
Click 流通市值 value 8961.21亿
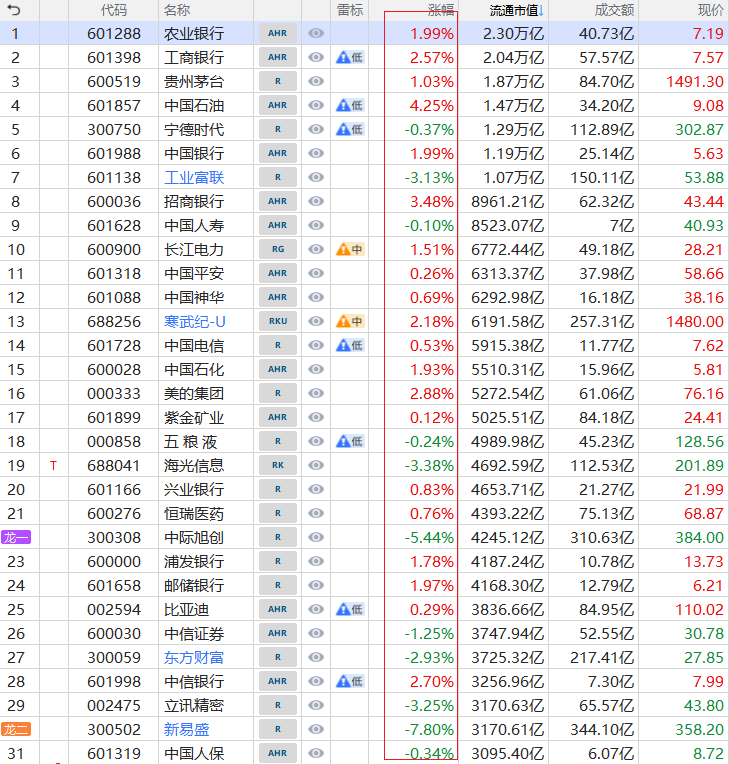tap(508, 202)
